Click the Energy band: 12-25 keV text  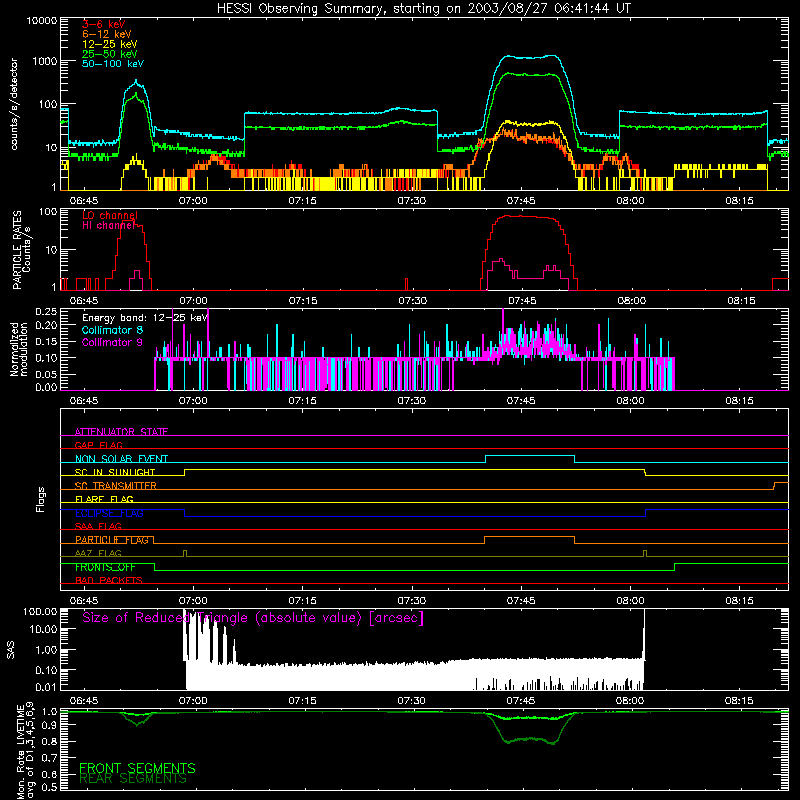click(x=145, y=318)
